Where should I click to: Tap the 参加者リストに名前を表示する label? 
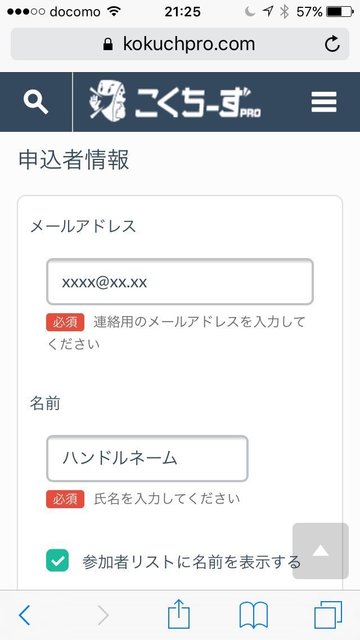pyautogui.click(x=191, y=562)
